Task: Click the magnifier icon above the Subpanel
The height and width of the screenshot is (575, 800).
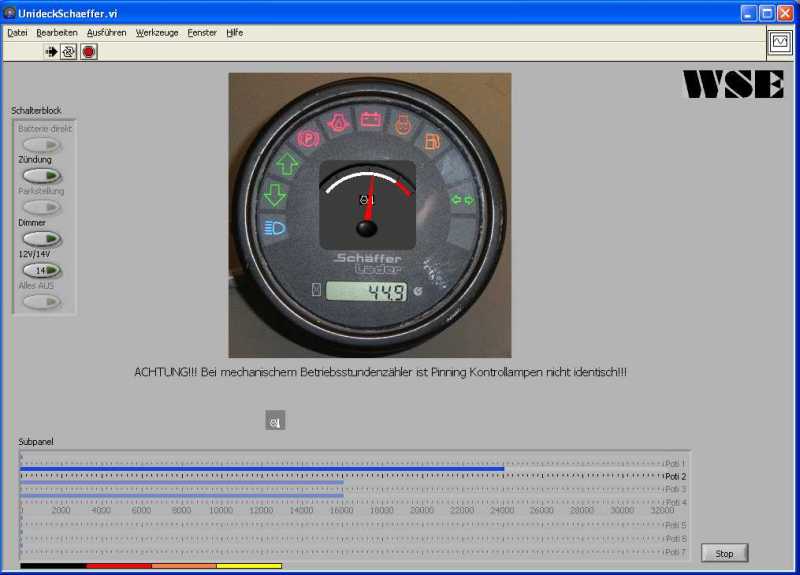Action: click(275, 420)
